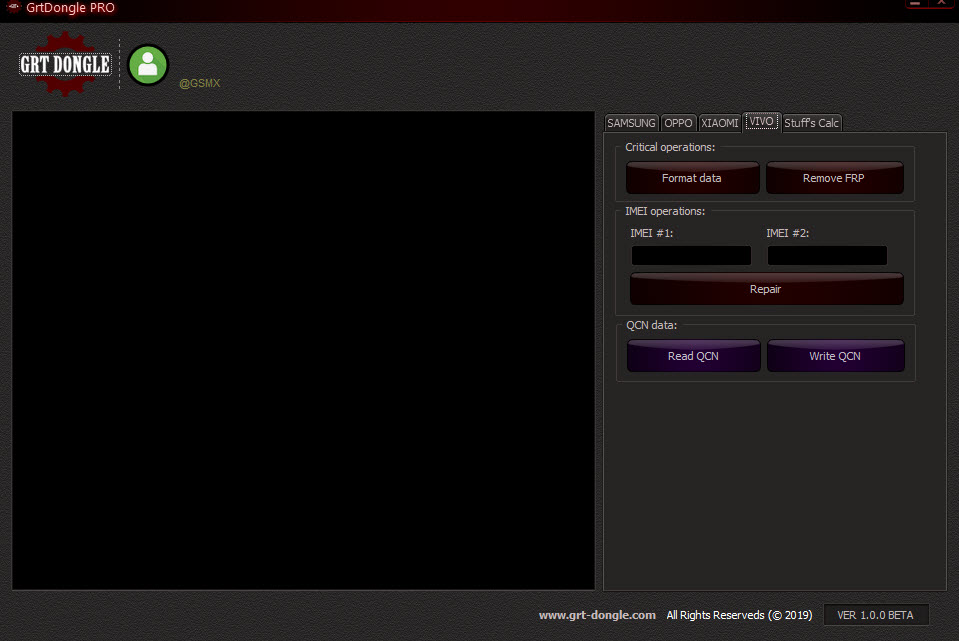Switch to the SAMSUNG tab

pos(631,123)
